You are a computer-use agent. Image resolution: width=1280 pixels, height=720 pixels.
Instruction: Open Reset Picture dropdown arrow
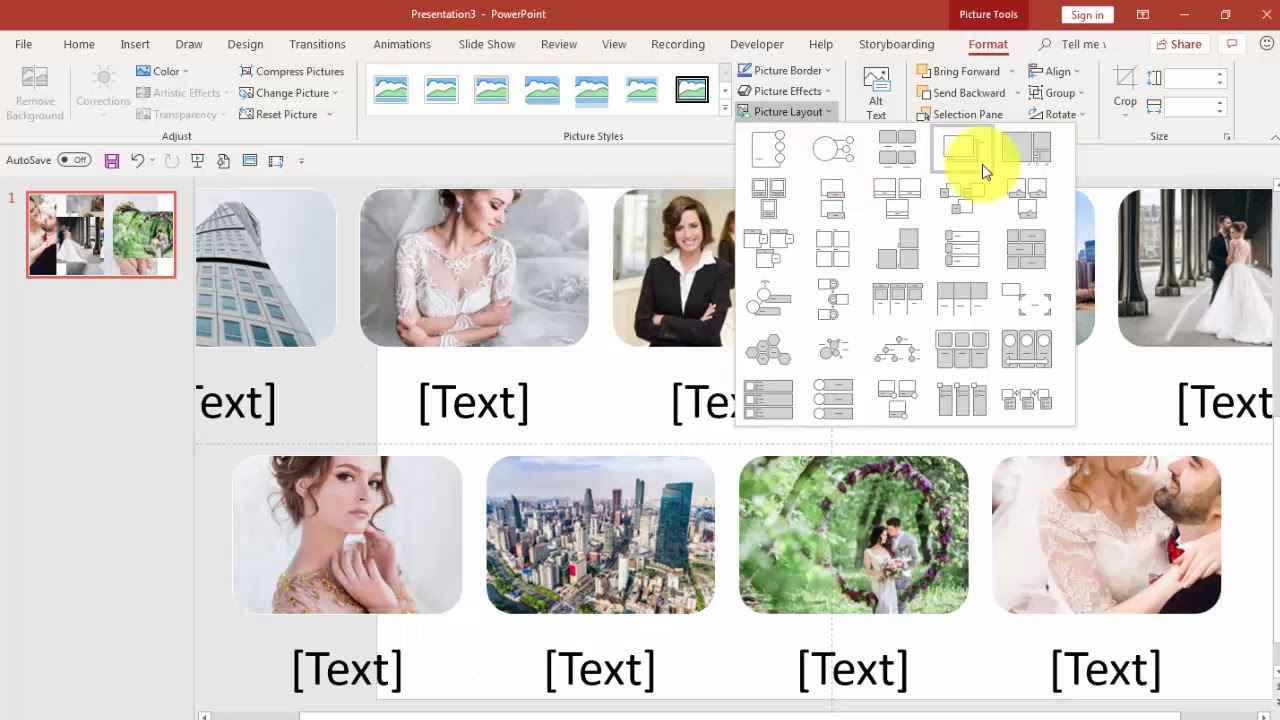[x=329, y=114]
